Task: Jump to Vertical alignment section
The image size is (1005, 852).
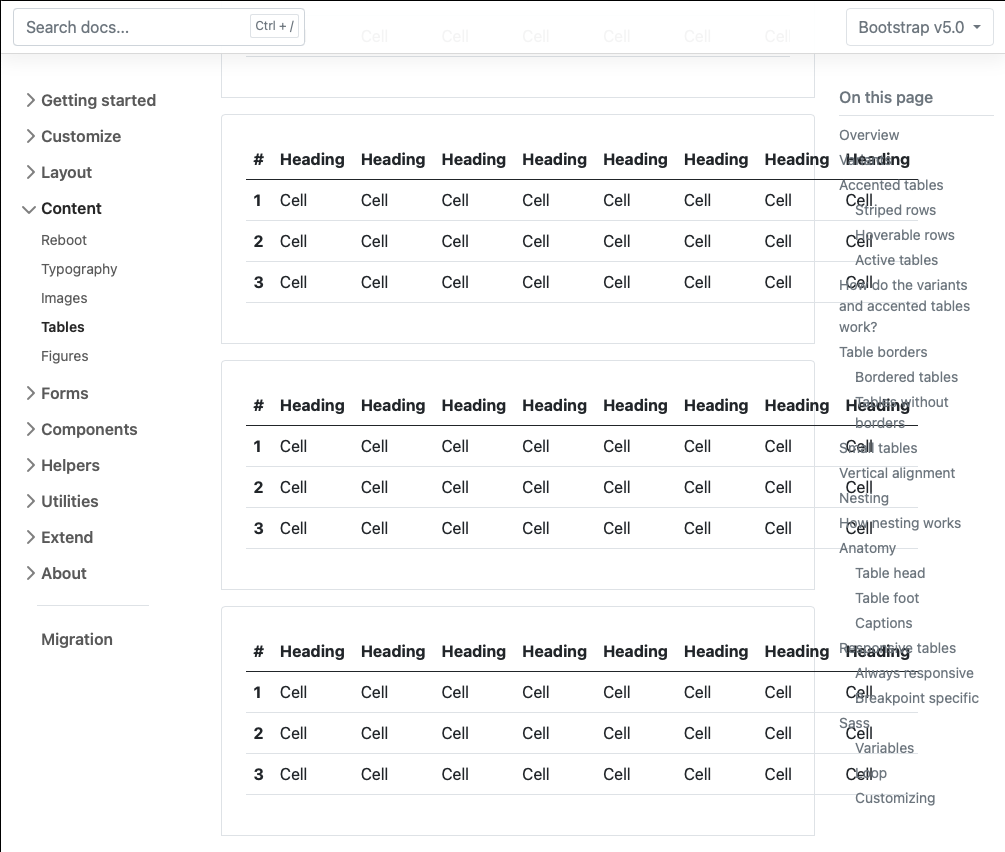Action: click(x=897, y=473)
